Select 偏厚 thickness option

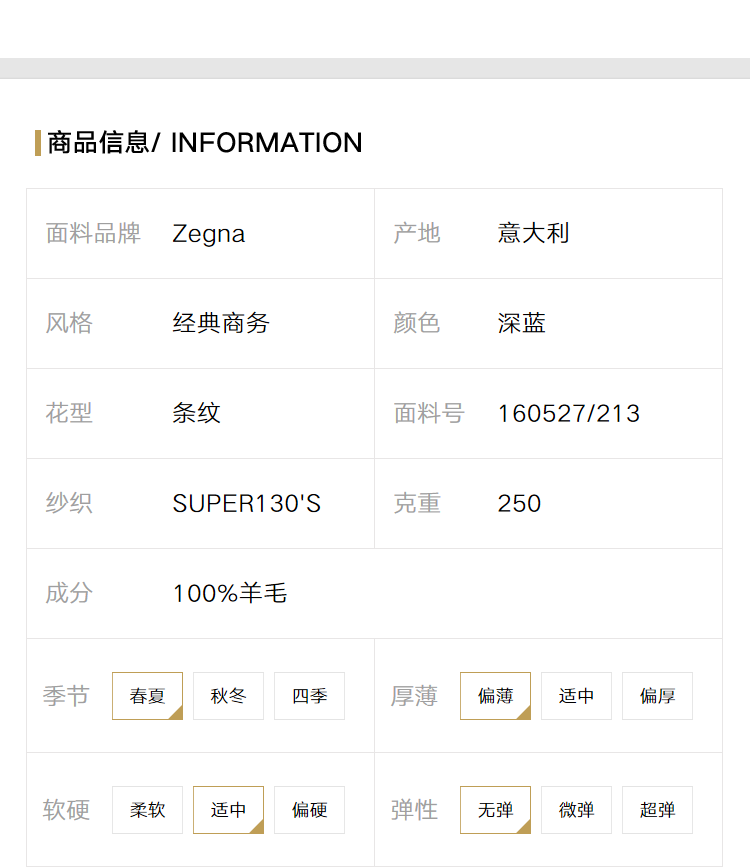(657, 696)
